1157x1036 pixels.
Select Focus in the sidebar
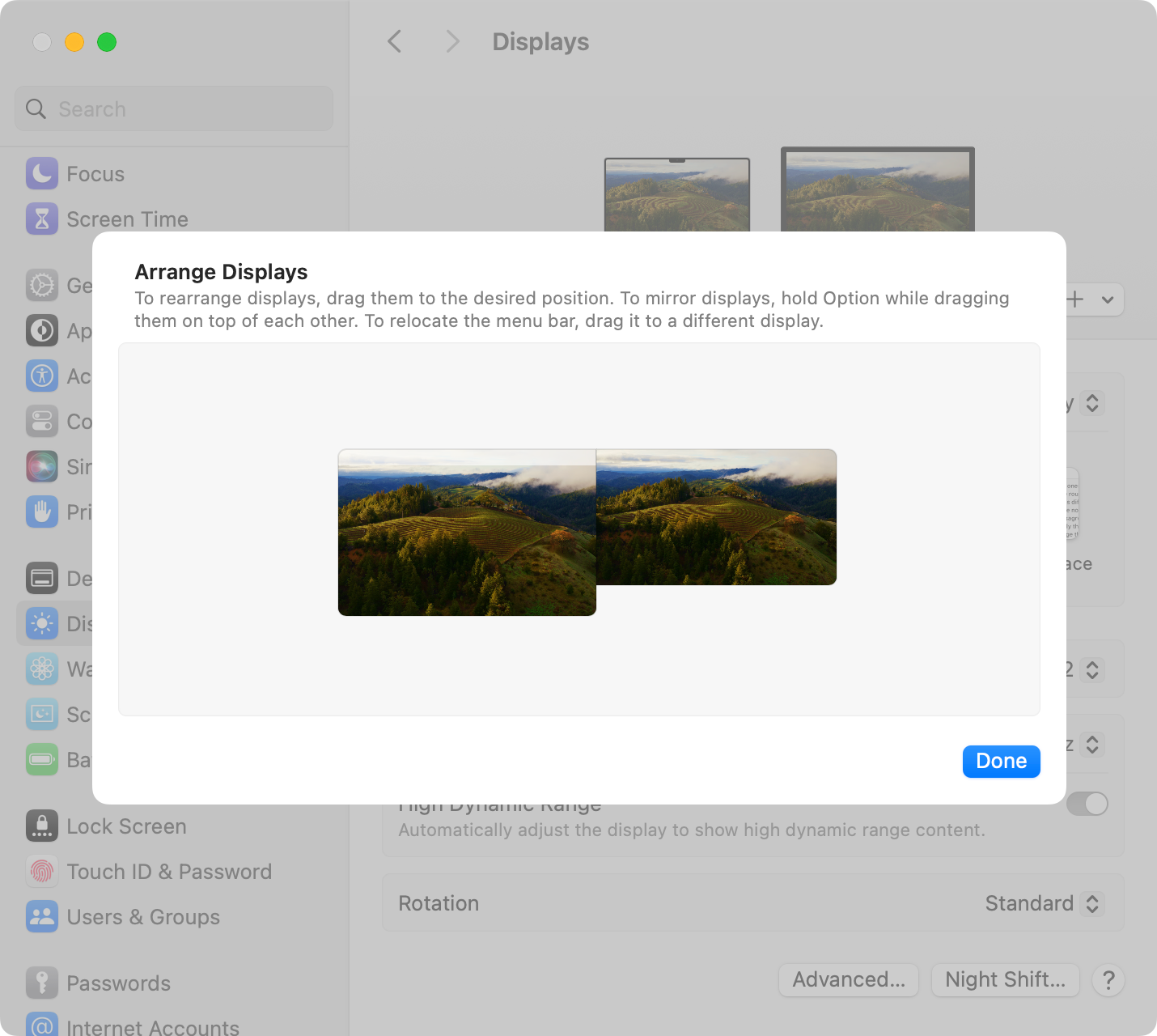(x=95, y=173)
